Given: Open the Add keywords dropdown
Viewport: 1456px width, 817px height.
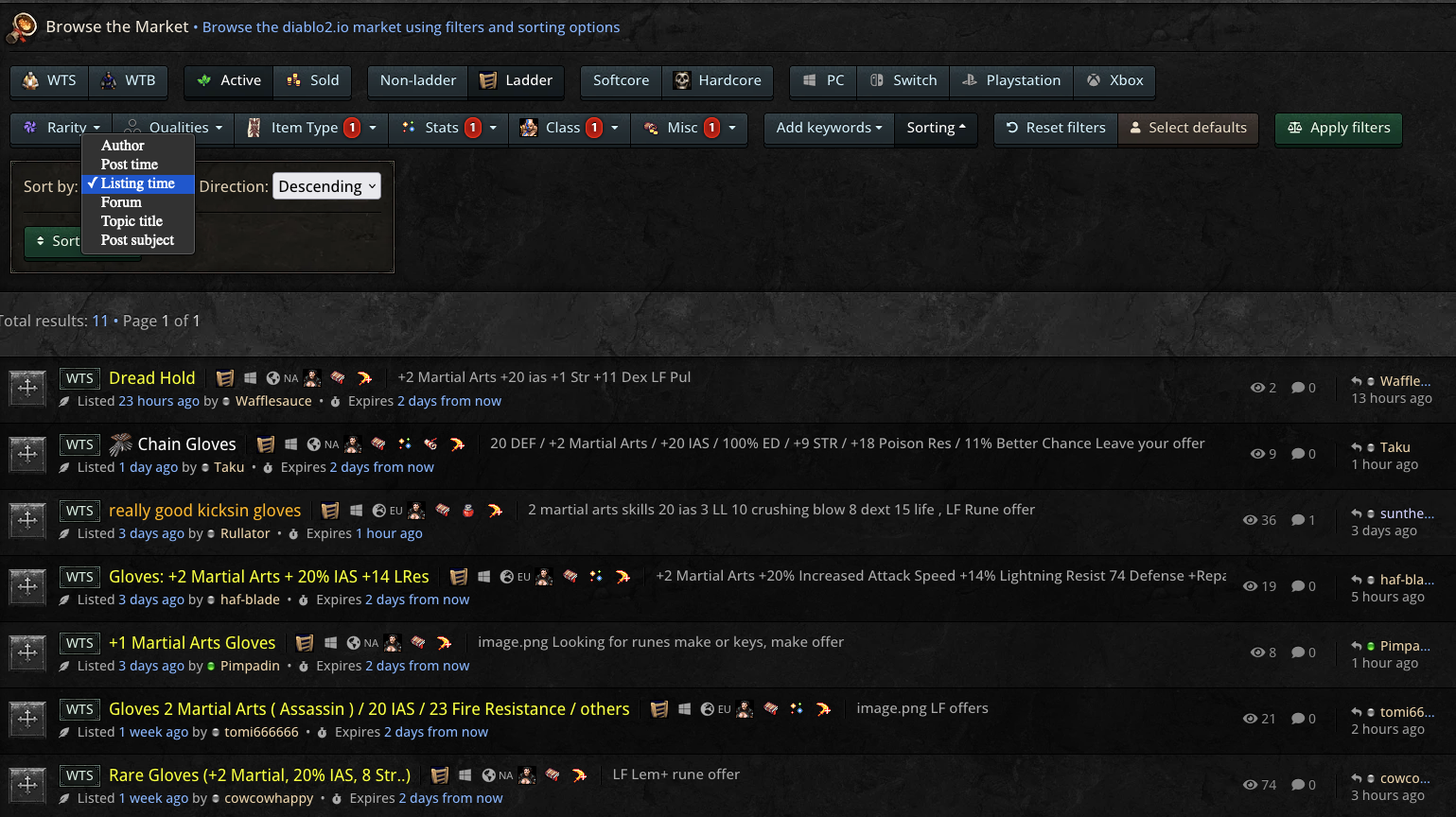Looking at the screenshot, I should tap(828, 128).
